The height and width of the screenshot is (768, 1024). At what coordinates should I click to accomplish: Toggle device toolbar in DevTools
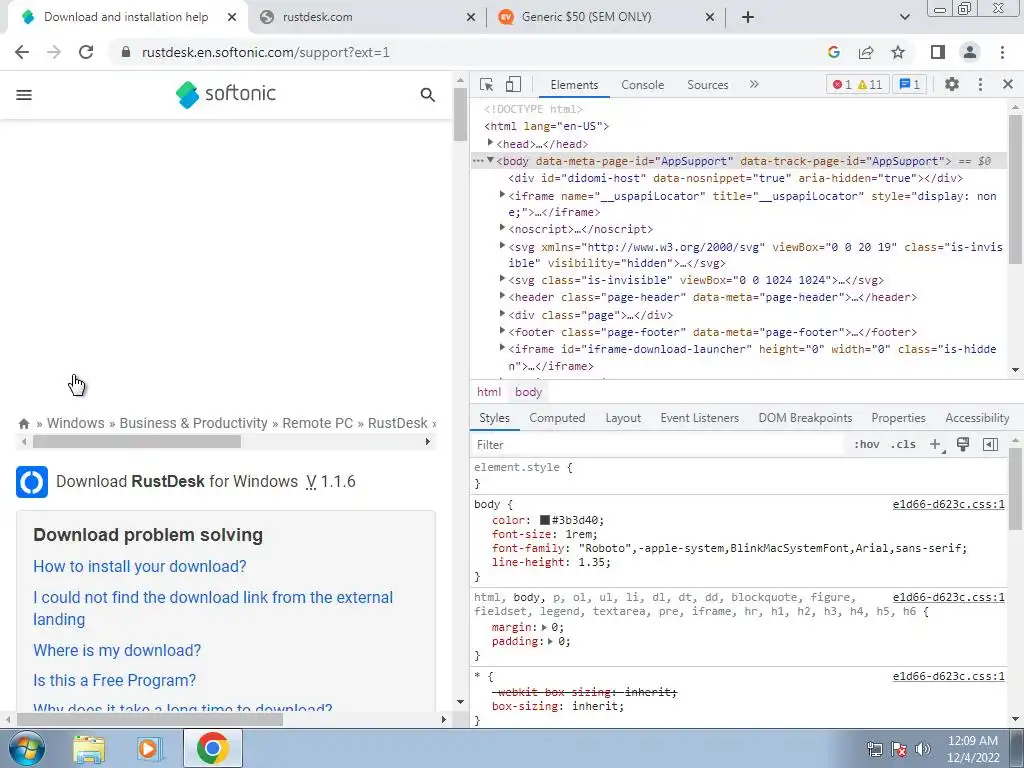(513, 84)
